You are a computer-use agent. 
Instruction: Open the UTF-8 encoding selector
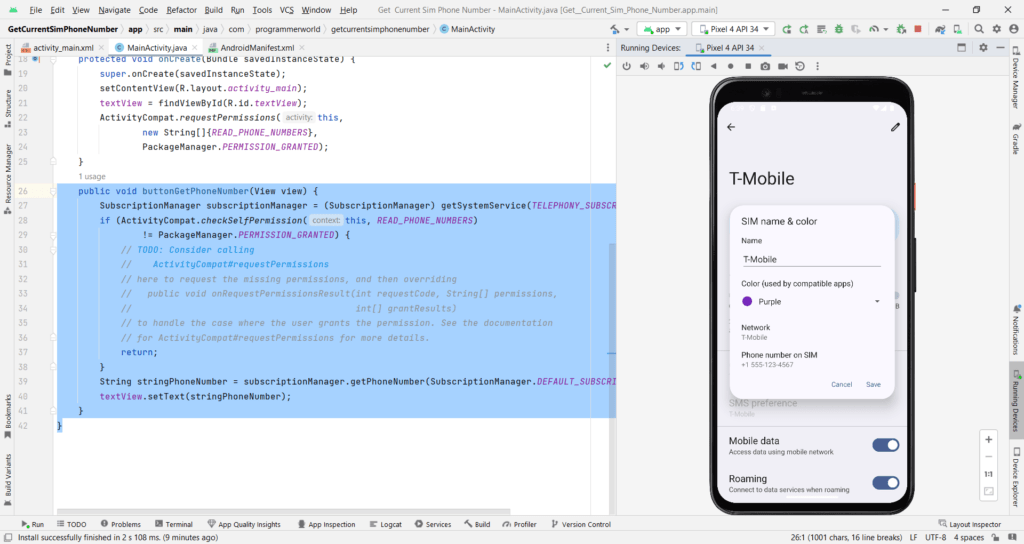tap(935, 537)
